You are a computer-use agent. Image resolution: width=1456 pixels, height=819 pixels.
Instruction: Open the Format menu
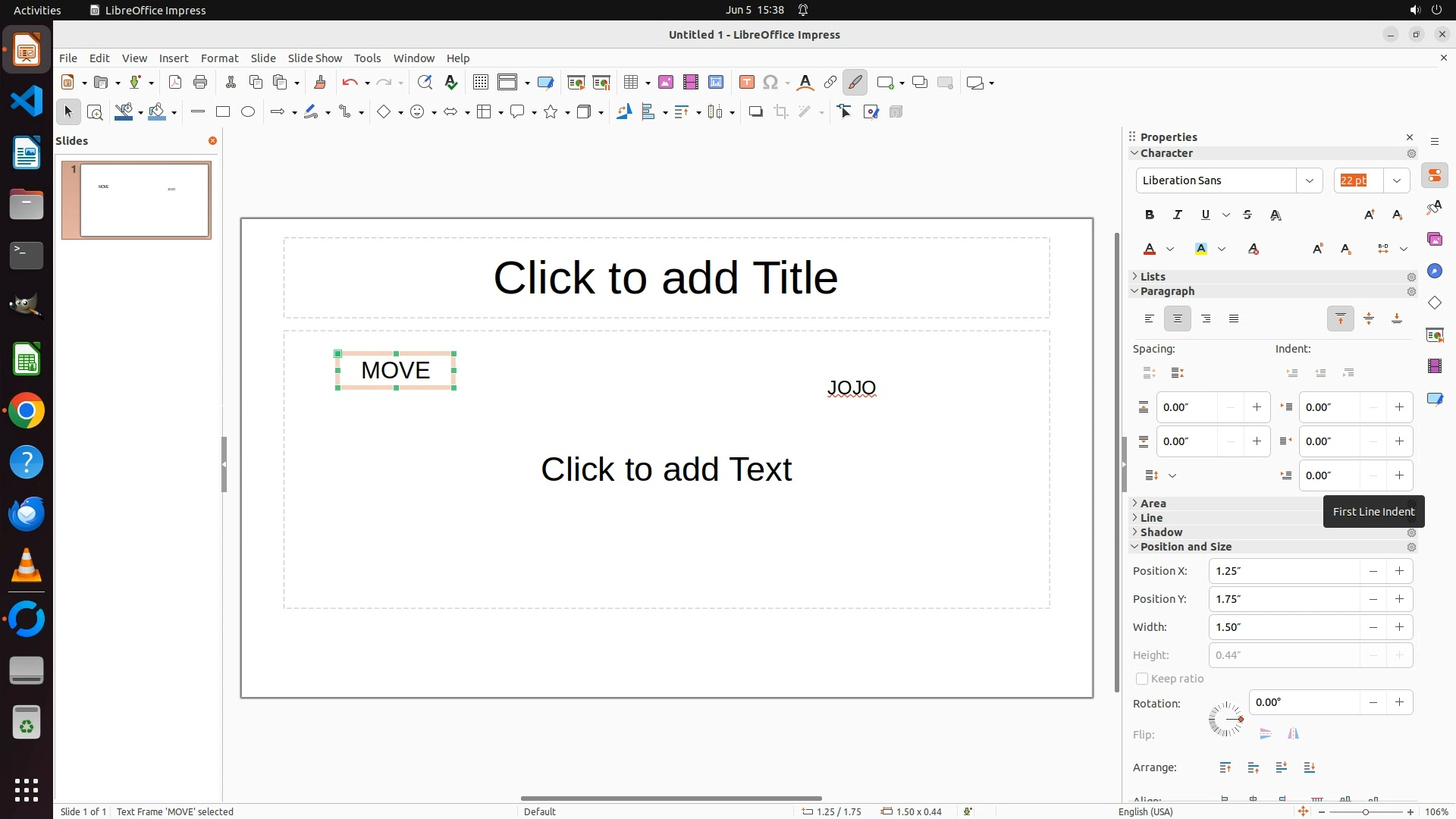[219, 58]
